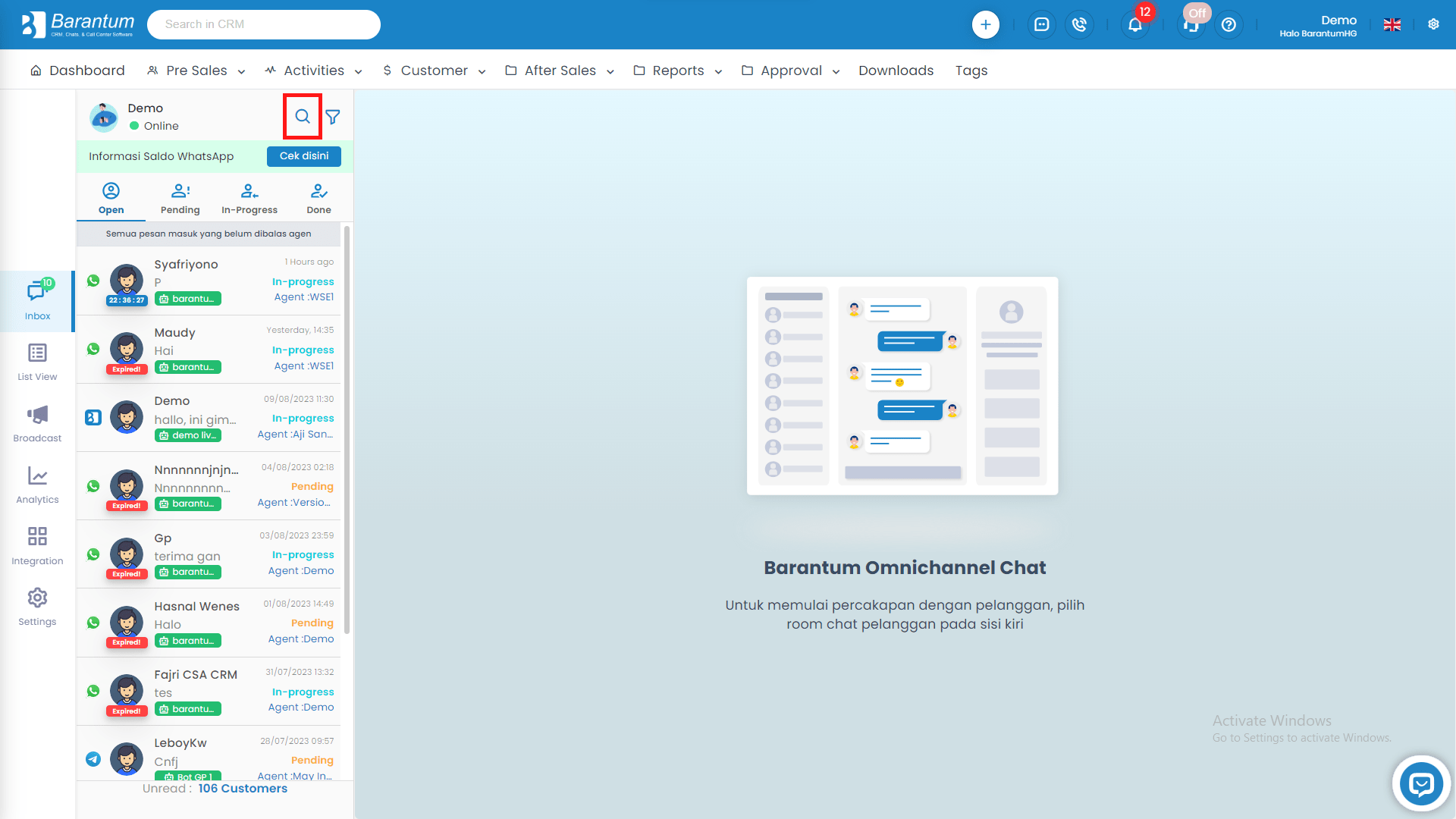Screen dimensions: 1456x819
Task: Expand the Pre Sales menu
Action: pyautogui.click(x=196, y=71)
